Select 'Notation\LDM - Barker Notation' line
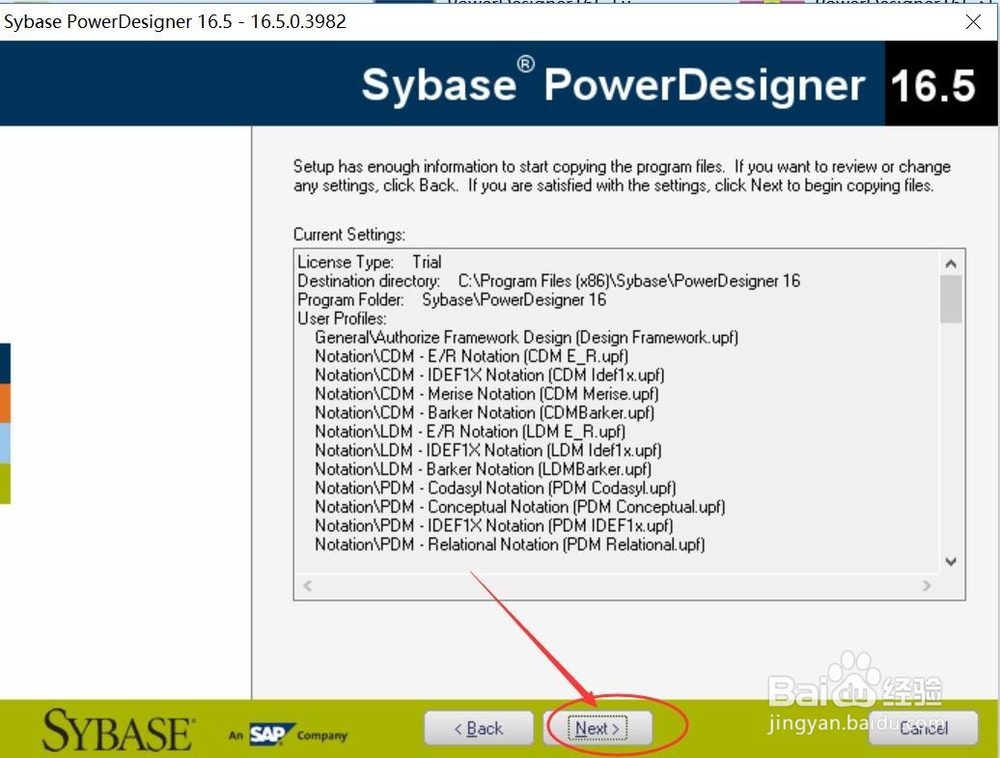Viewport: 1000px width, 758px height. tap(483, 469)
